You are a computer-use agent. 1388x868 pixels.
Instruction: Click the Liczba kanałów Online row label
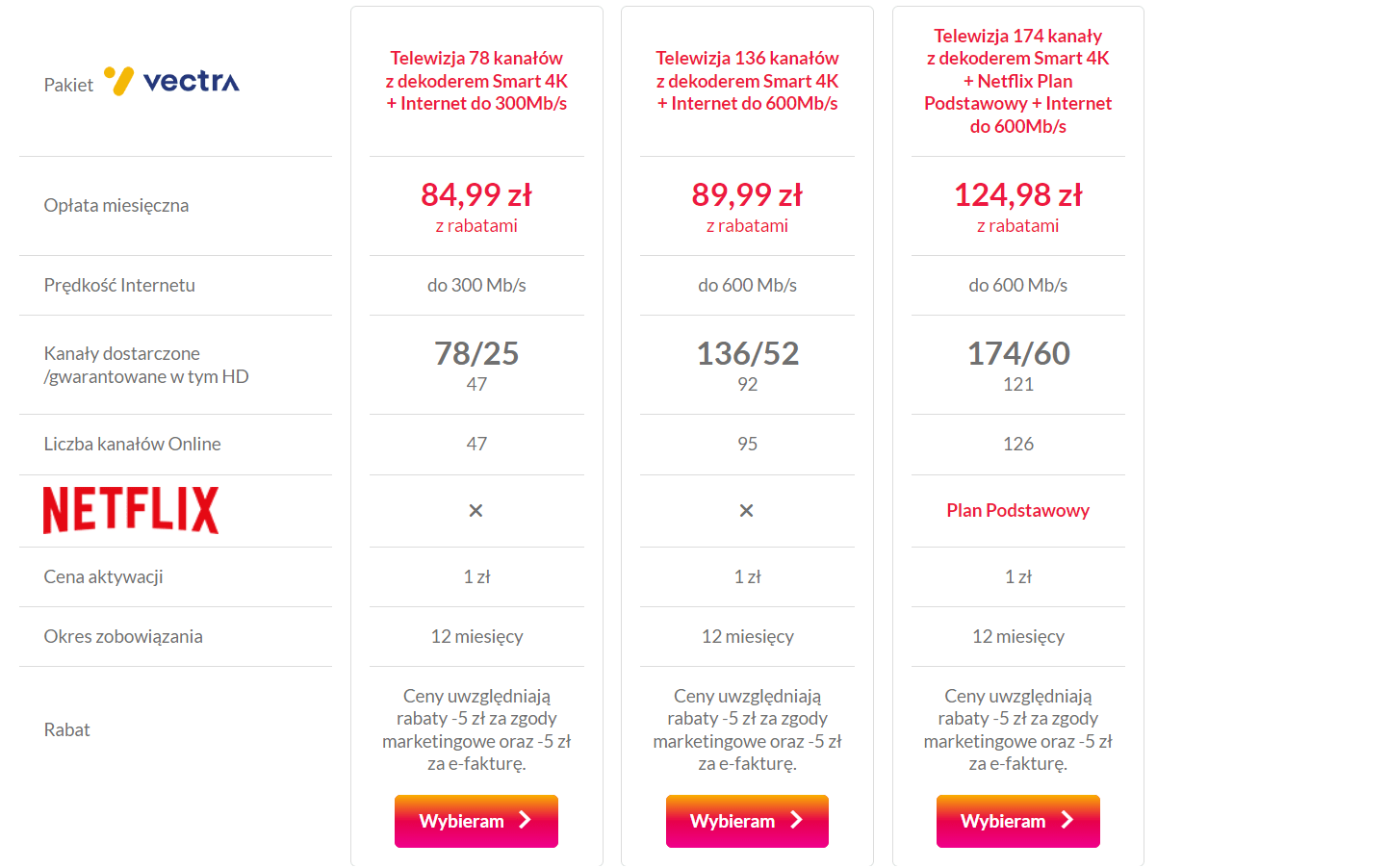(x=132, y=445)
